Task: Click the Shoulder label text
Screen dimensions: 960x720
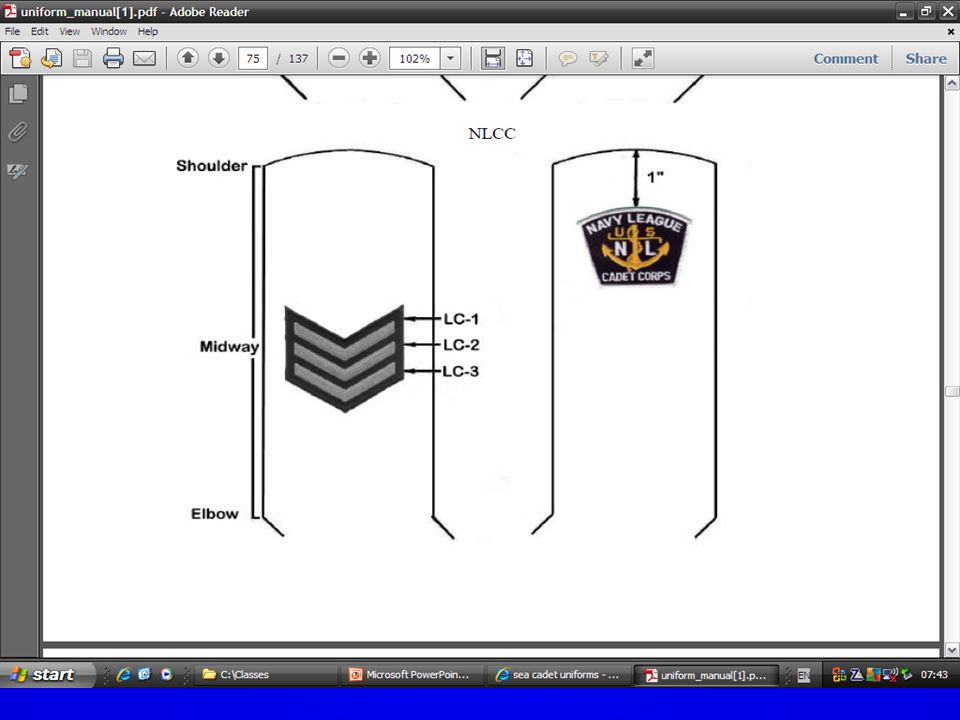Action: 212,166
